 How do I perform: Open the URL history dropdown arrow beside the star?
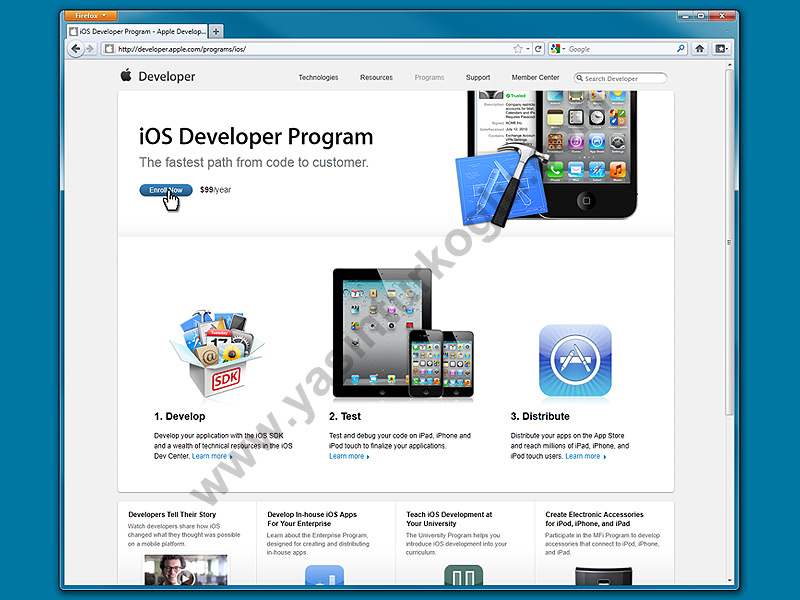tap(528, 49)
